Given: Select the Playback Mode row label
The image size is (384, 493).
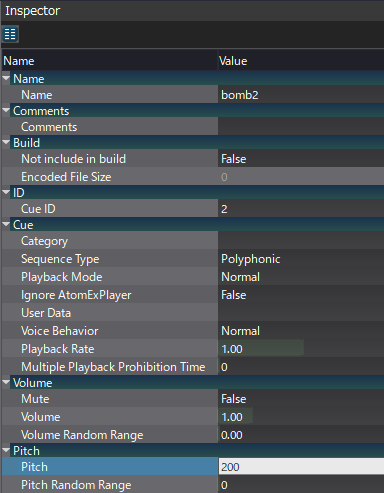Looking at the screenshot, I should click(x=62, y=277).
